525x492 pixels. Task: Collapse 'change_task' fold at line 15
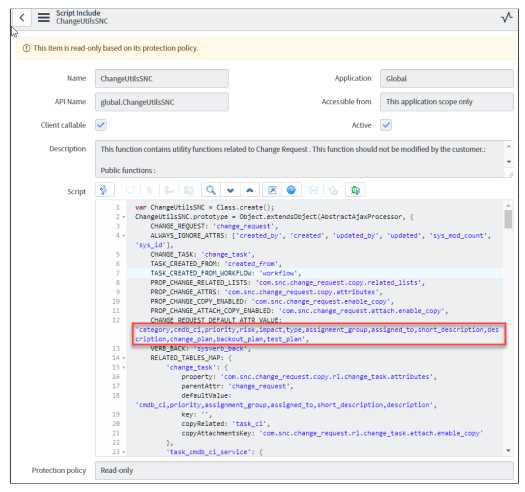(124, 367)
